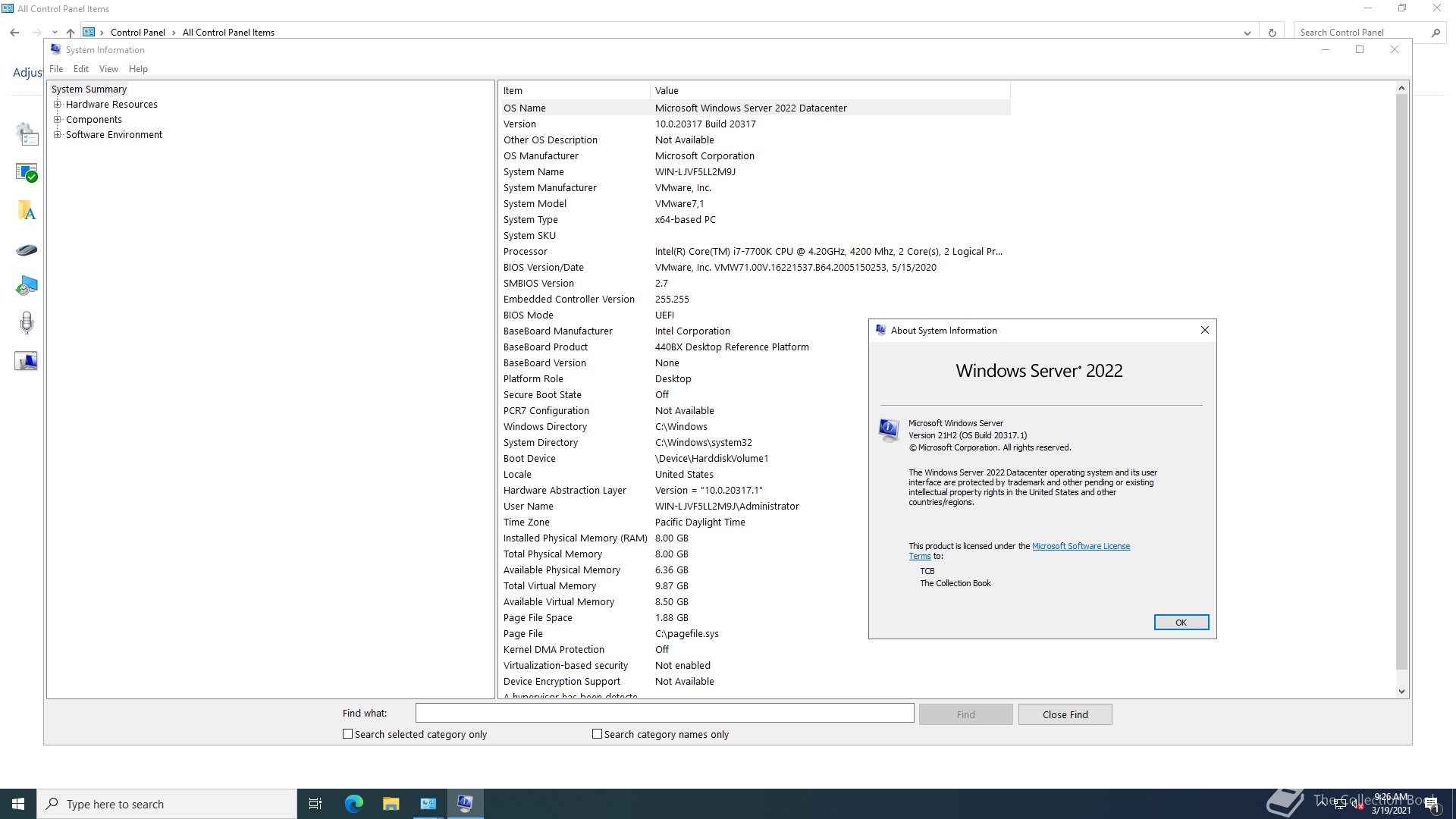1456x819 pixels.
Task: Open the Edit menu
Action: coord(81,69)
